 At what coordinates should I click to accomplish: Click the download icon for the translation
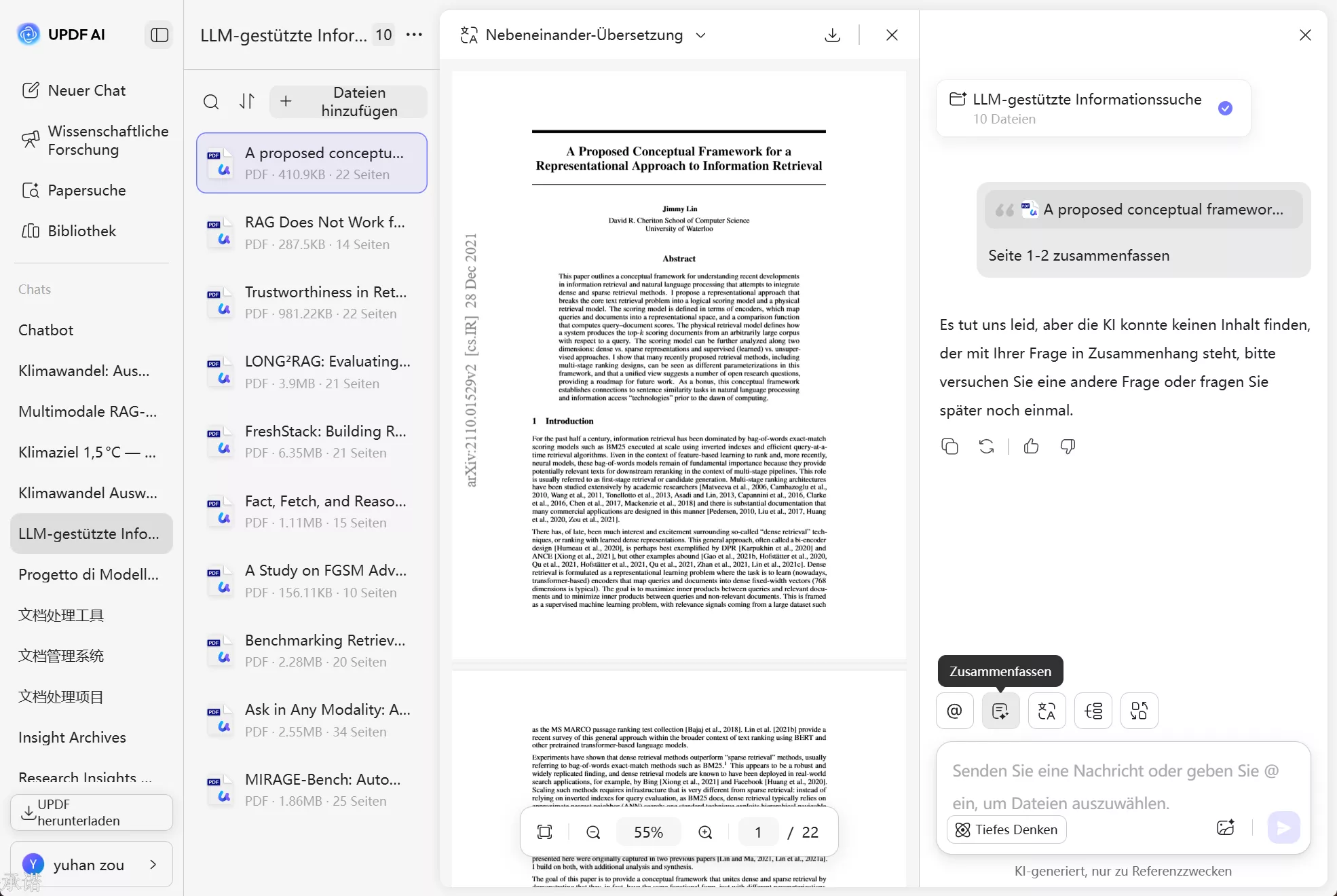832,35
